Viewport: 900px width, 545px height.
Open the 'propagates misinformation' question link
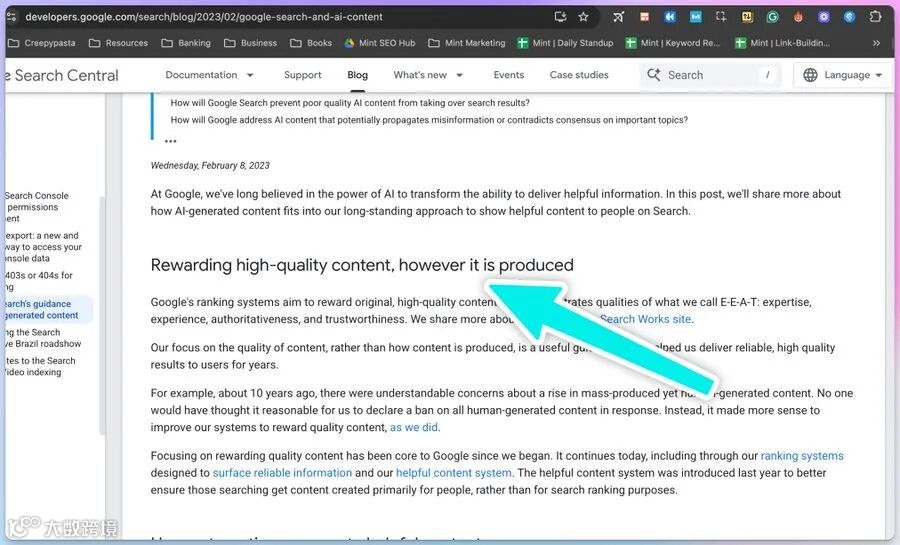tap(429, 120)
